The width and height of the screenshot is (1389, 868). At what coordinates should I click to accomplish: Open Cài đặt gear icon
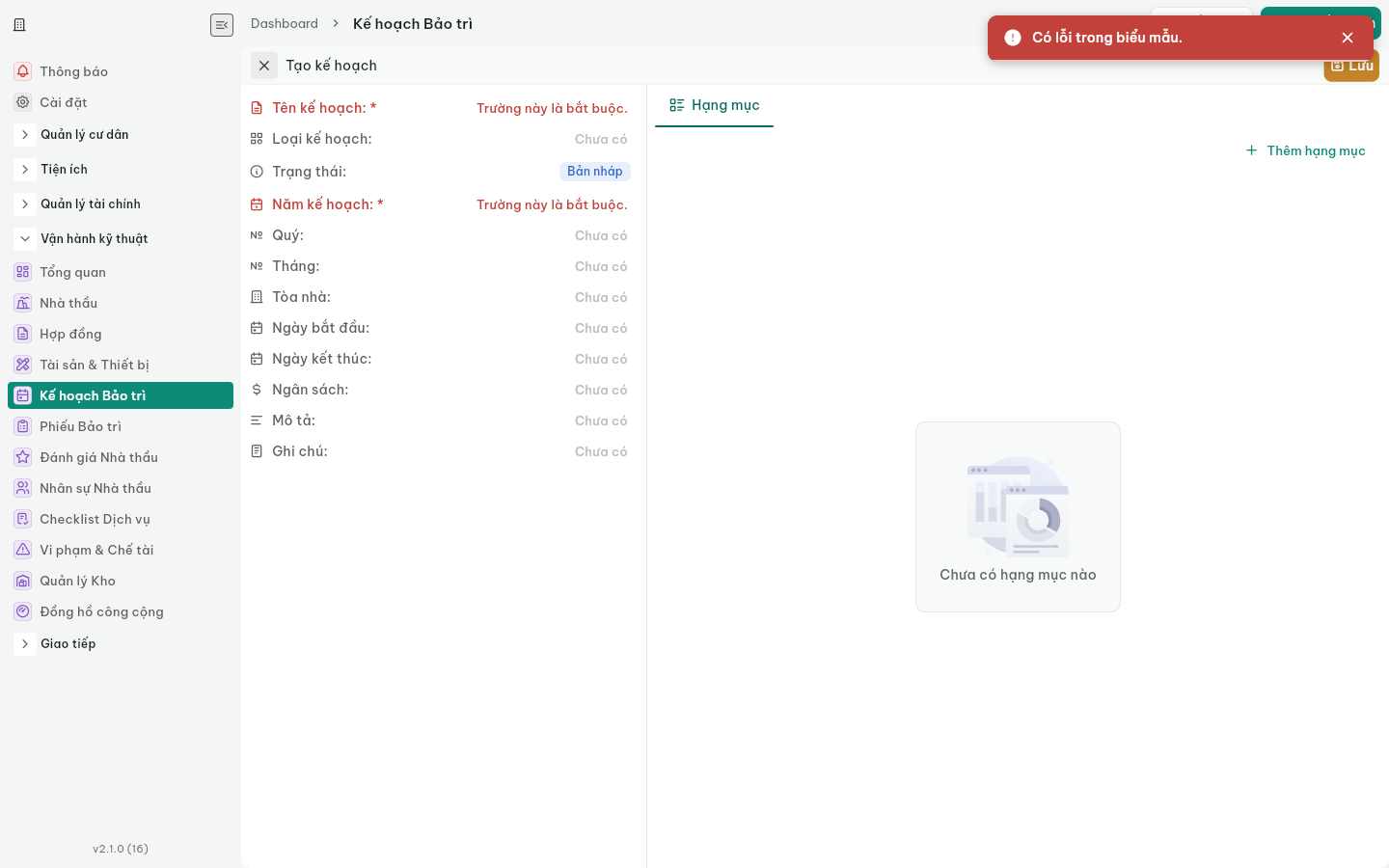(x=23, y=102)
